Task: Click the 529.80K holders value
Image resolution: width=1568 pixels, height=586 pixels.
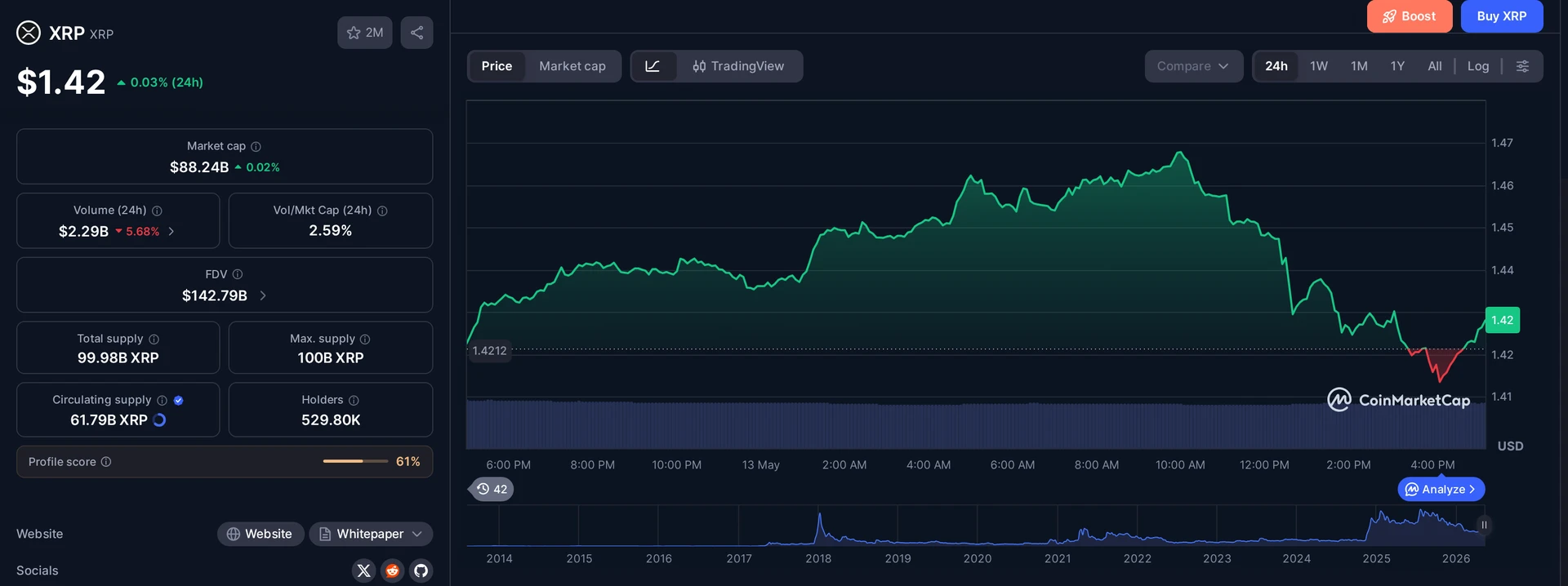Action: click(x=331, y=420)
